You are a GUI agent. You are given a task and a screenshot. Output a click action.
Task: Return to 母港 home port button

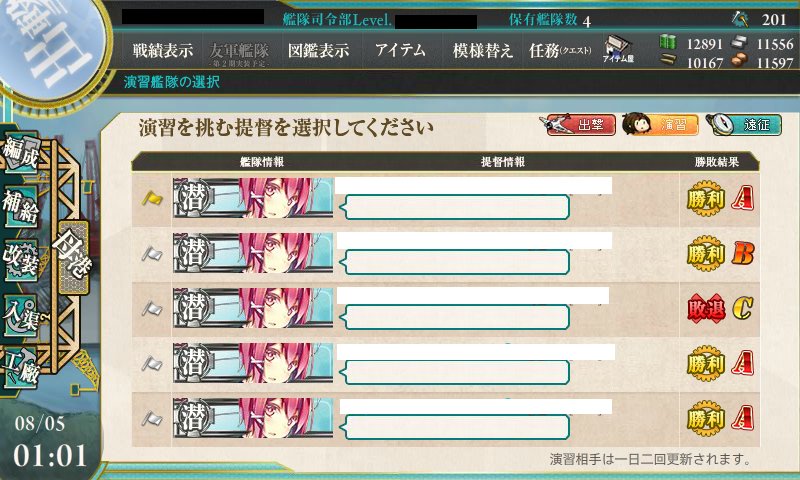pyautogui.click(x=74, y=258)
